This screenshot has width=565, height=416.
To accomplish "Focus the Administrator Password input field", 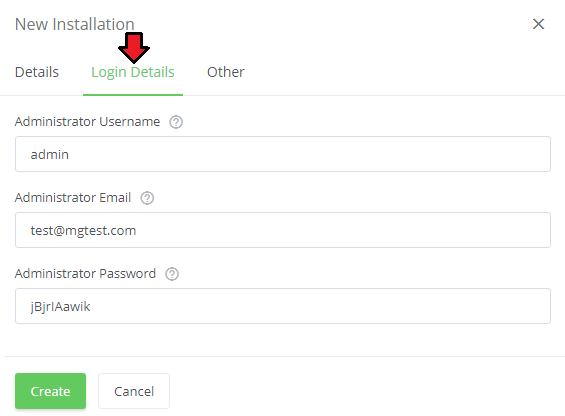I will click(x=283, y=306).
